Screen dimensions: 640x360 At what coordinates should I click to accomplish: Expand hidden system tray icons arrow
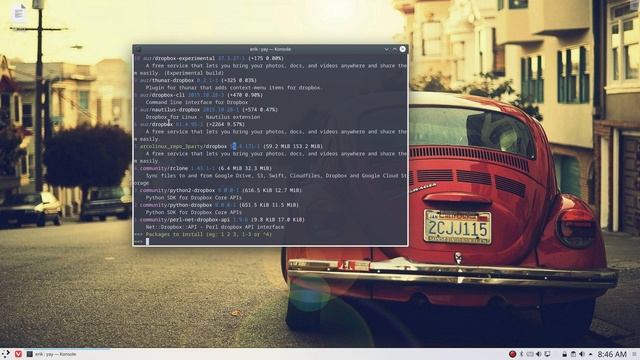[590, 354]
